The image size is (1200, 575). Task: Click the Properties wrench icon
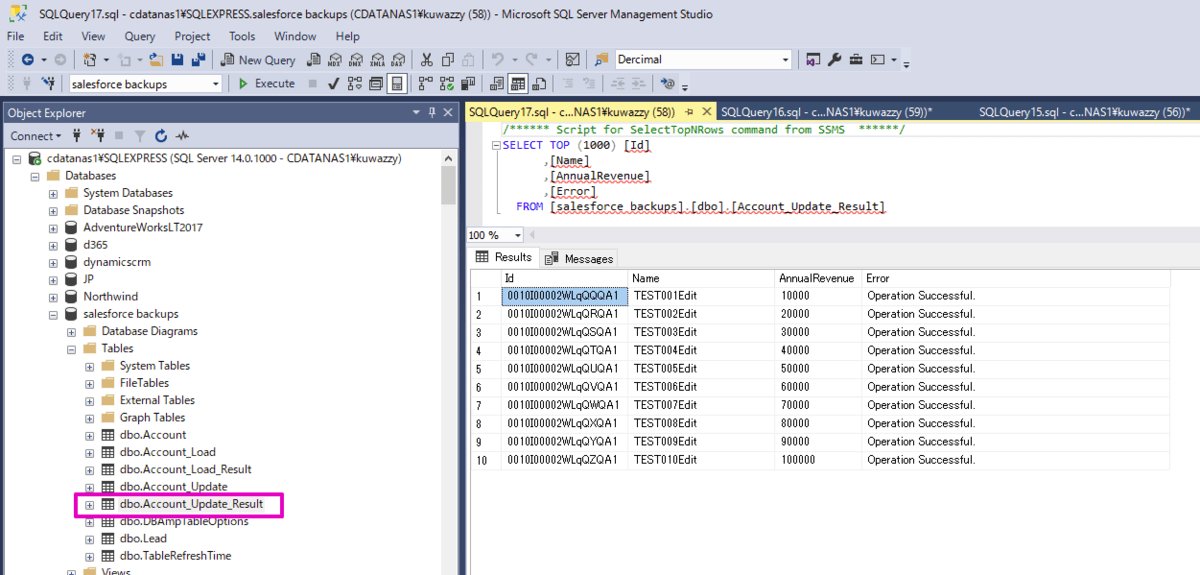click(x=835, y=60)
